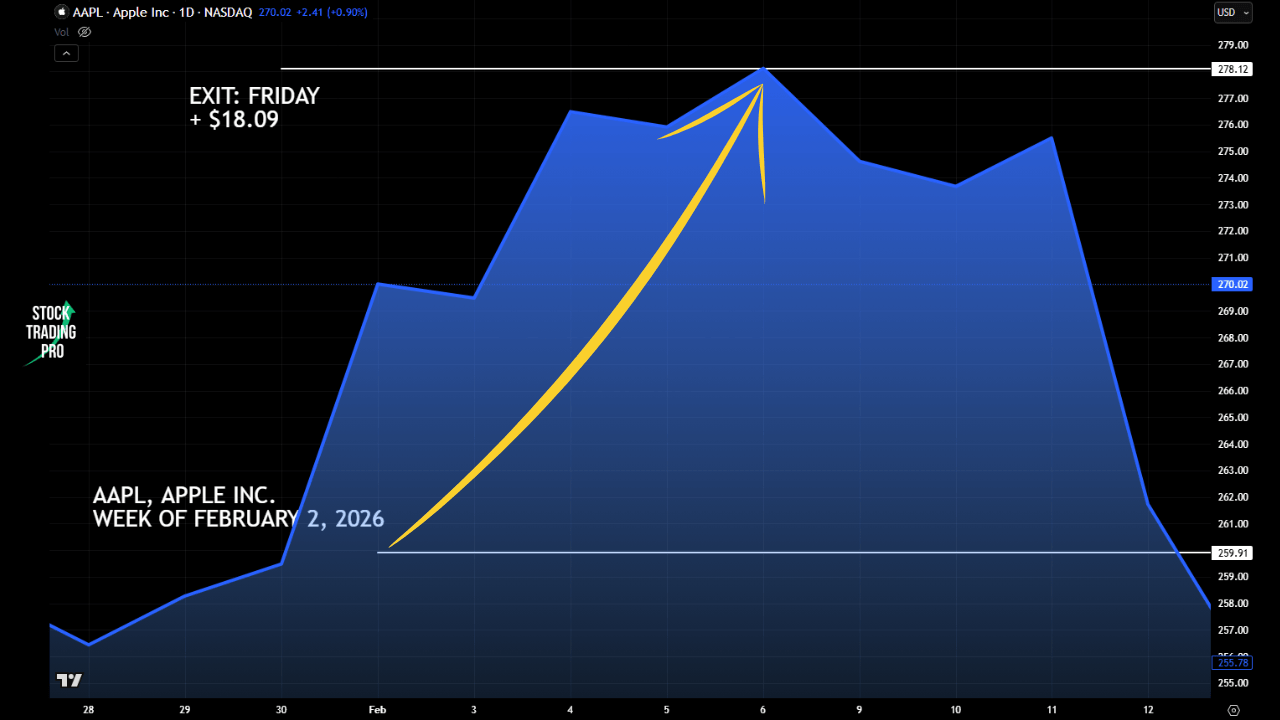Image resolution: width=1280 pixels, height=720 pixels.
Task: Click the 271.00 price scale value
Action: point(1232,258)
